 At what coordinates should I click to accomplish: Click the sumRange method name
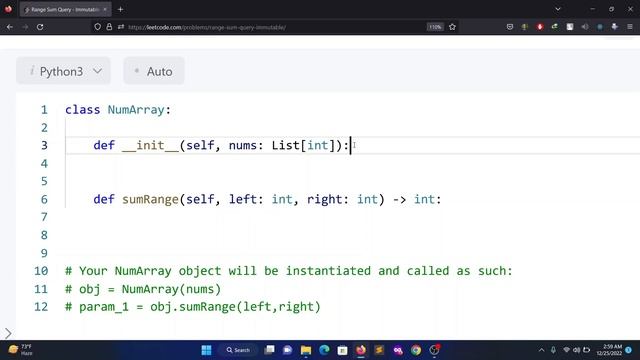point(150,199)
